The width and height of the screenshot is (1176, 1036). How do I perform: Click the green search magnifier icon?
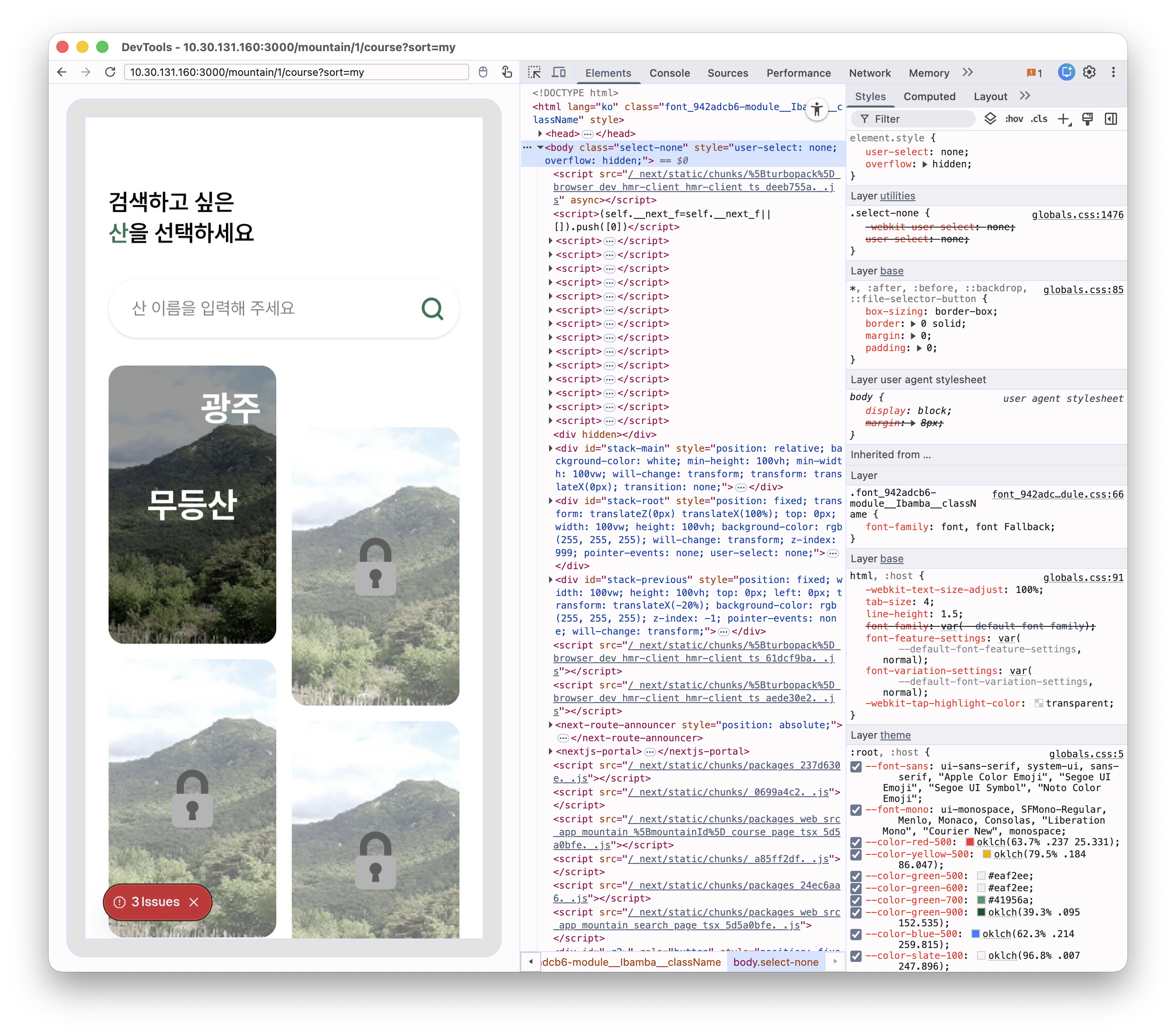tap(432, 309)
